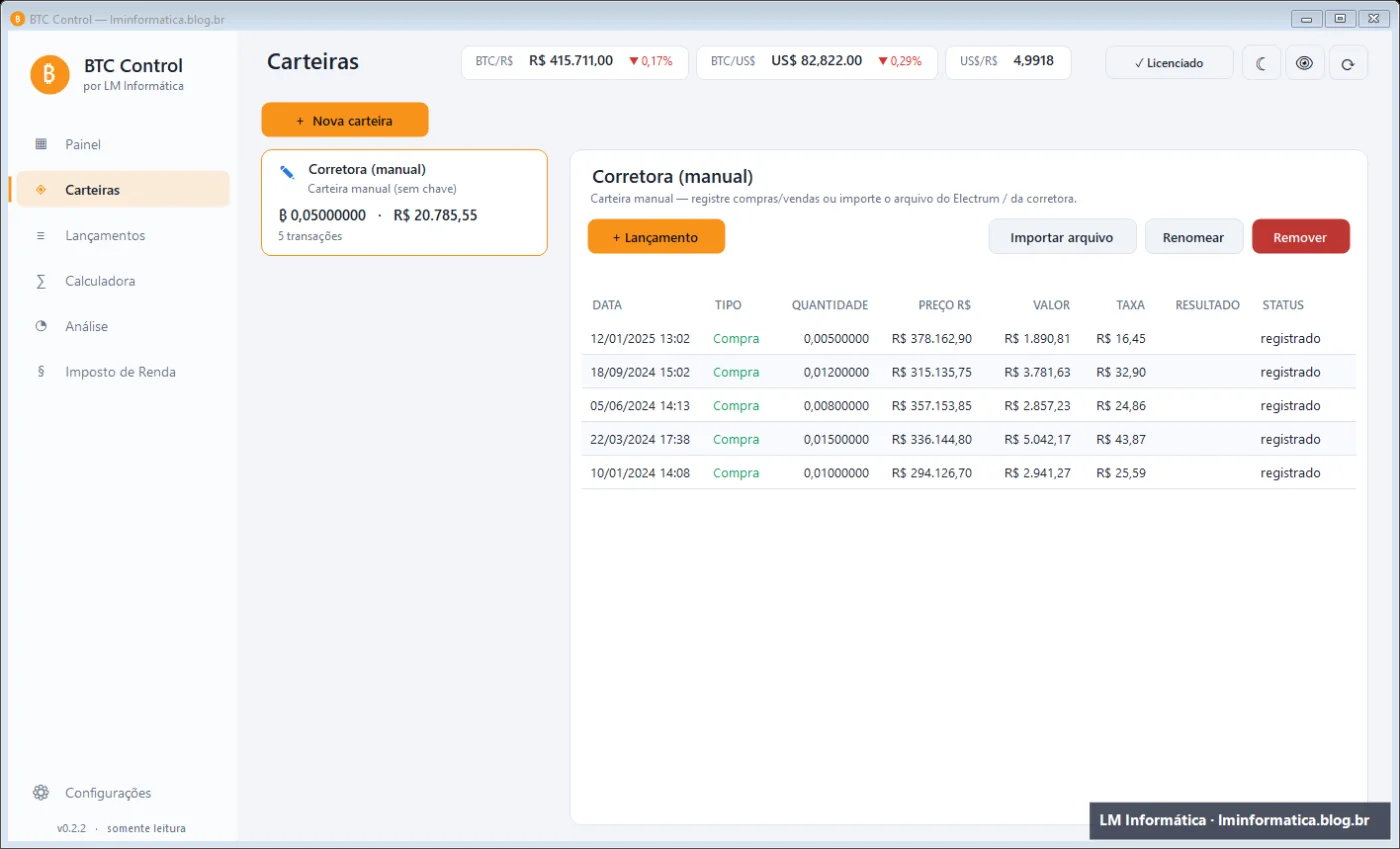Open the Painel section
This screenshot has height=849, width=1400.
coord(123,144)
